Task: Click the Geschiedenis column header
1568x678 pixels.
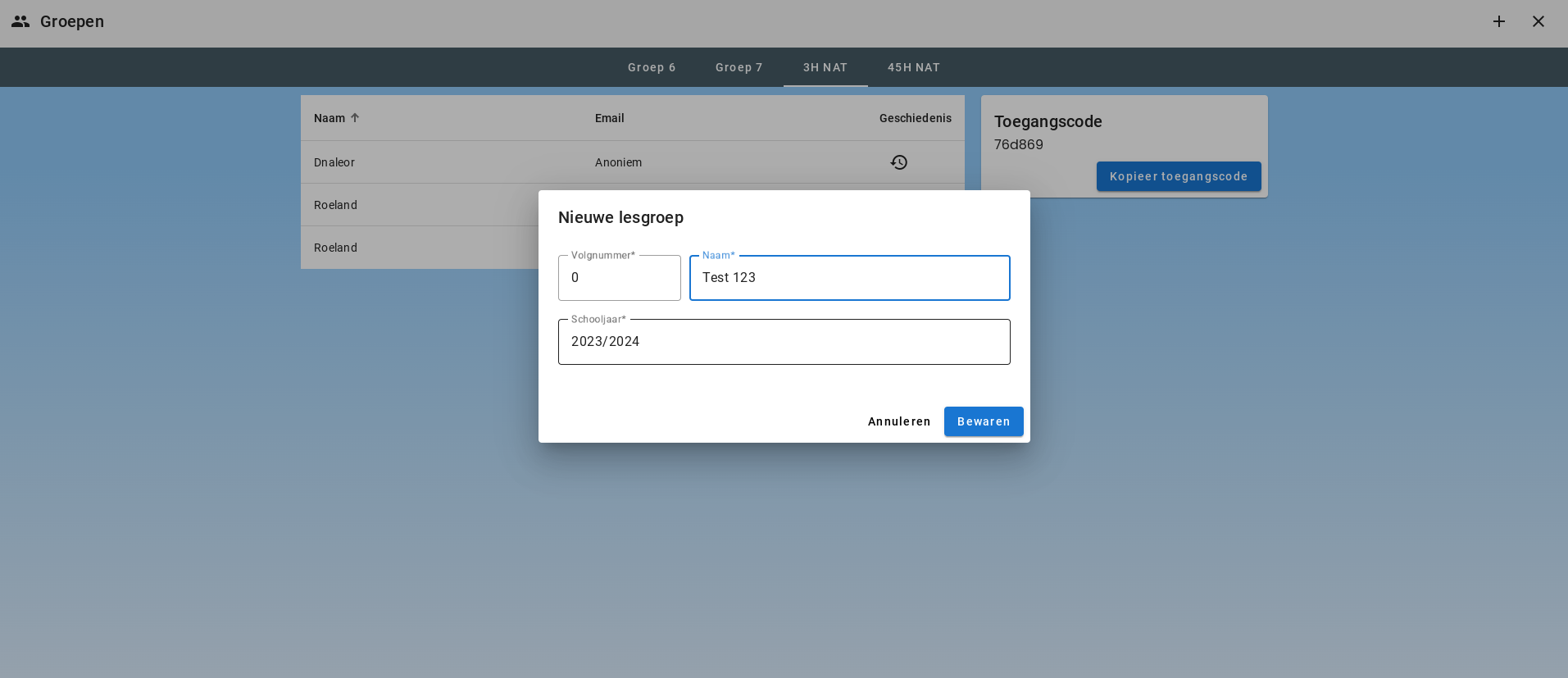Action: 915,118
